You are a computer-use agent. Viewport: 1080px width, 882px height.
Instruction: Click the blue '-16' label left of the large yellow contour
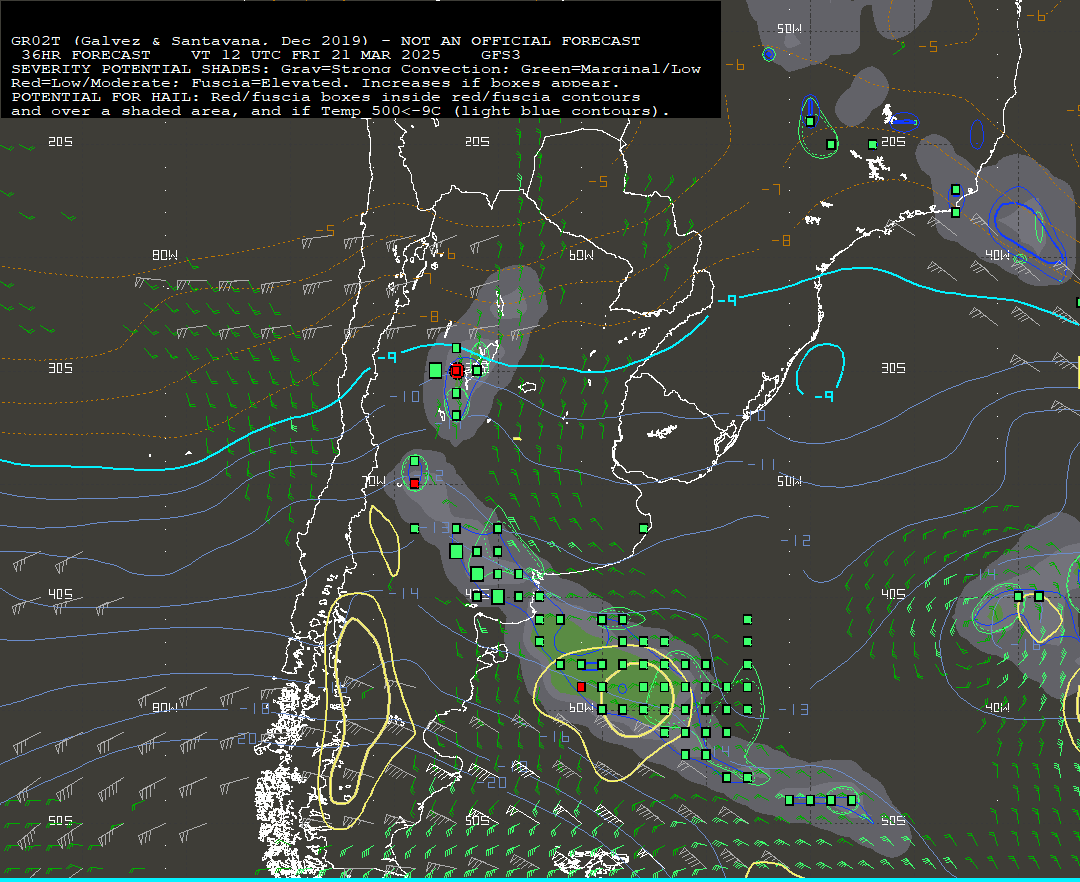tap(555, 737)
